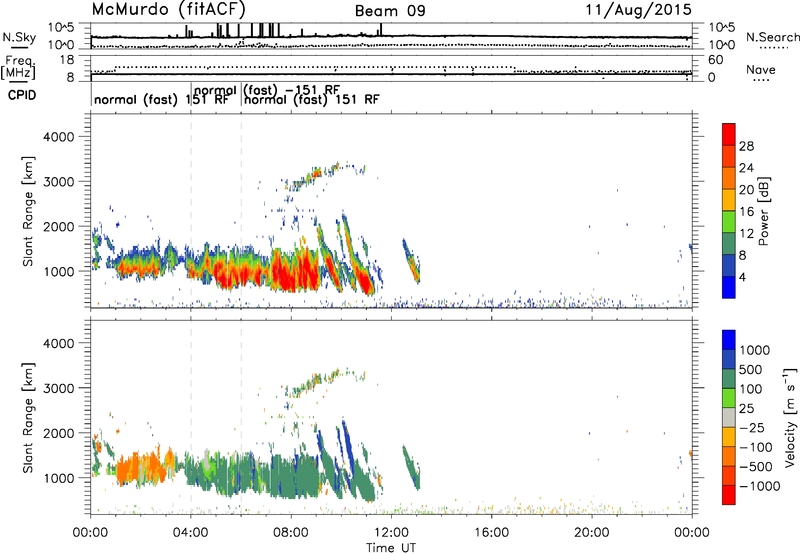Click the velocity color bar's gray segment
Screen dimensions: 800x554
(x=729, y=417)
